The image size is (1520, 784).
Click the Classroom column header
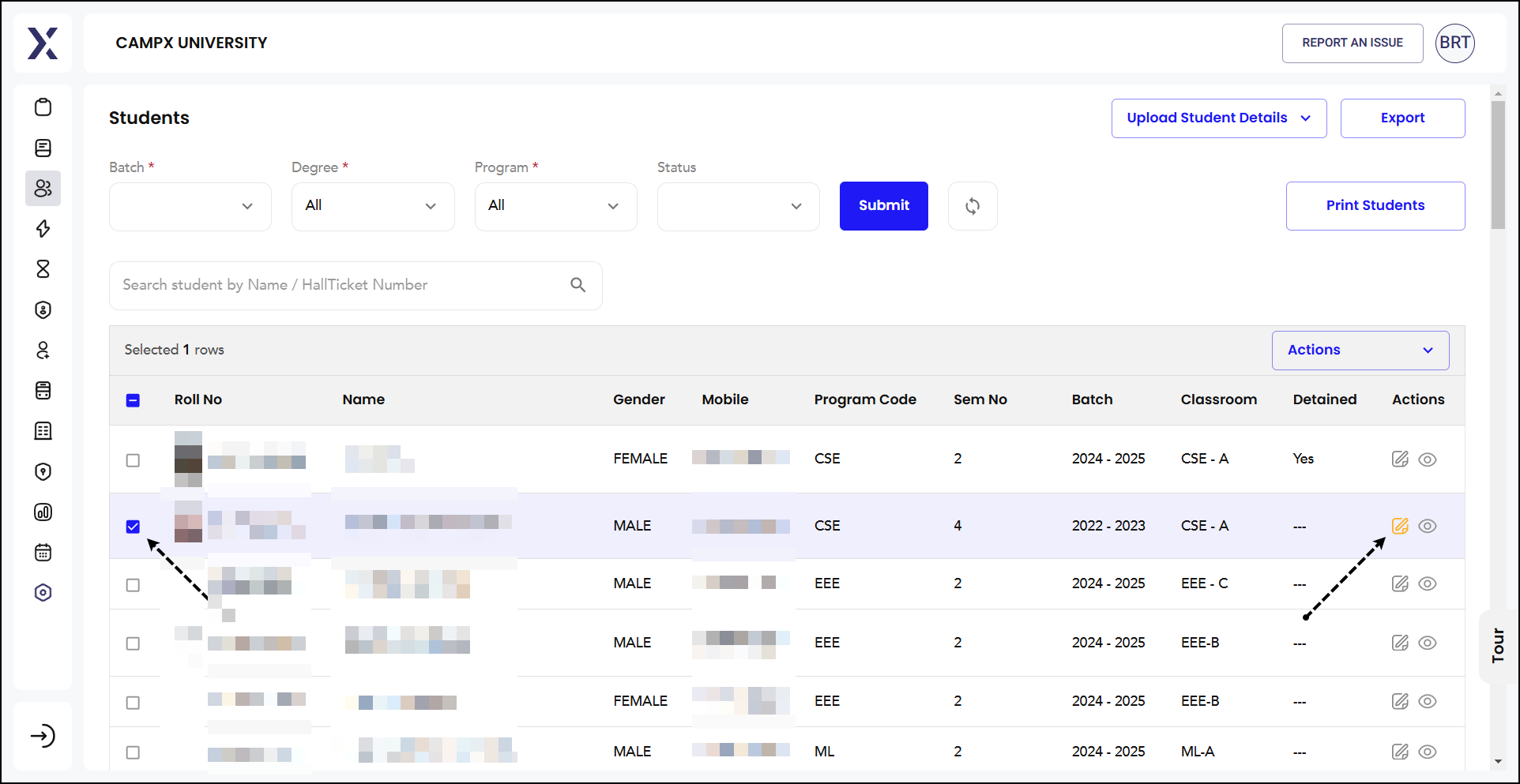1219,400
